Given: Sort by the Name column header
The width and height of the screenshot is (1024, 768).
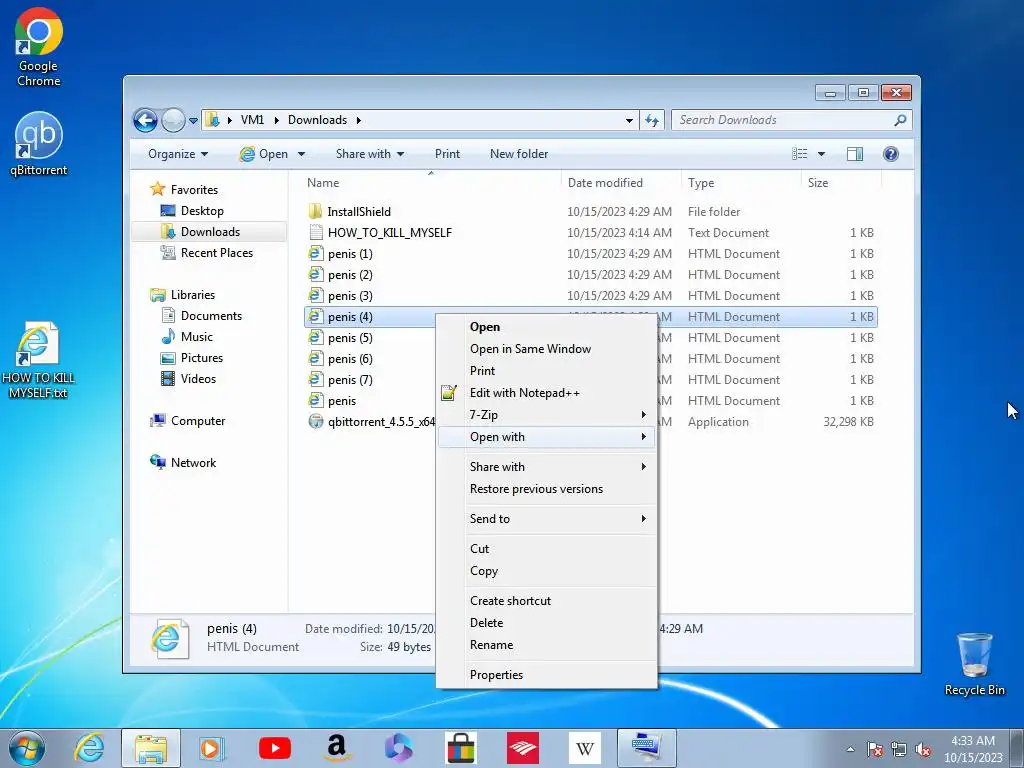Looking at the screenshot, I should (x=430, y=183).
